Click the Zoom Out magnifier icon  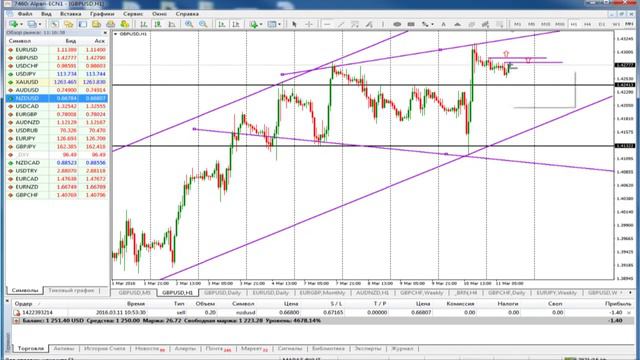[x=203, y=24]
